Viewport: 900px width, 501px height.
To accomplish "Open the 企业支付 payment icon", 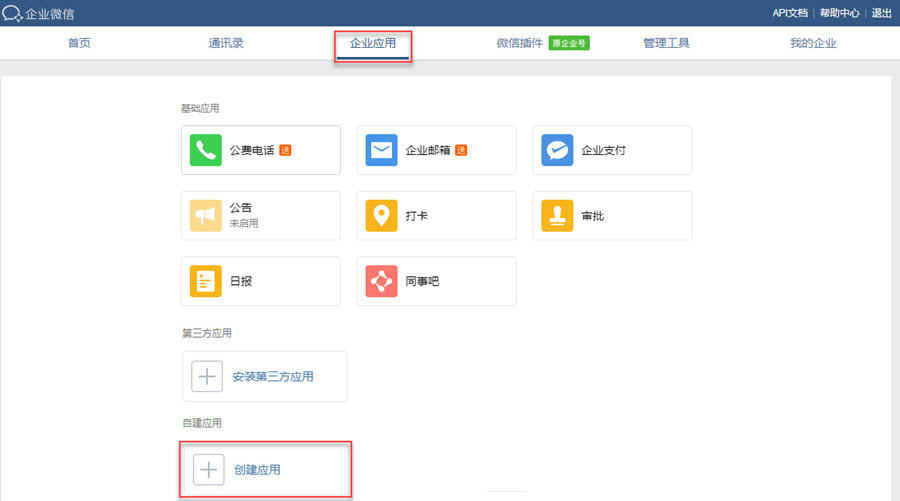I will pos(557,150).
